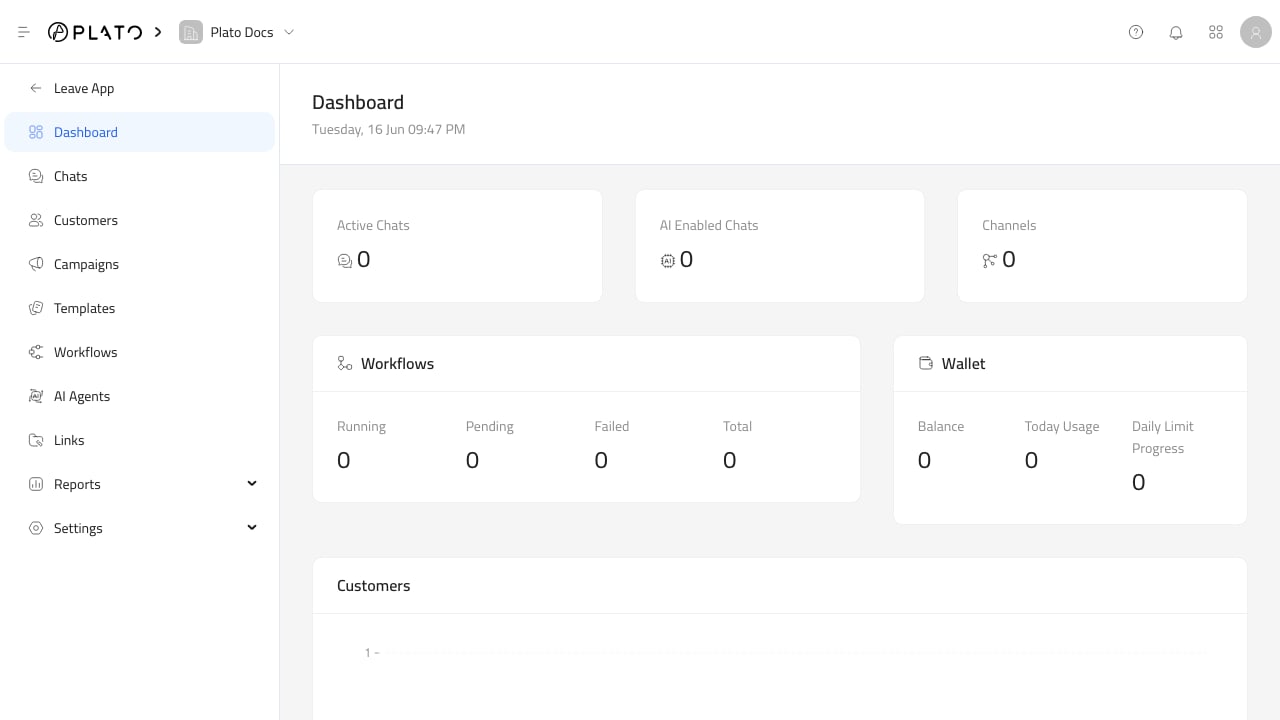Image resolution: width=1280 pixels, height=720 pixels.
Task: Click the Plato Docs workspace building icon
Action: [x=190, y=32]
